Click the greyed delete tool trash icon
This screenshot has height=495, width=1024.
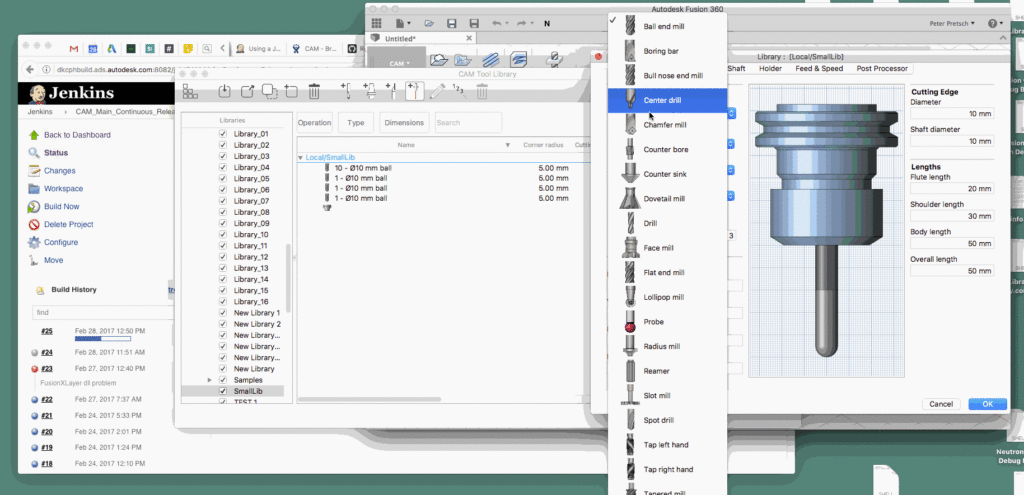pos(481,91)
